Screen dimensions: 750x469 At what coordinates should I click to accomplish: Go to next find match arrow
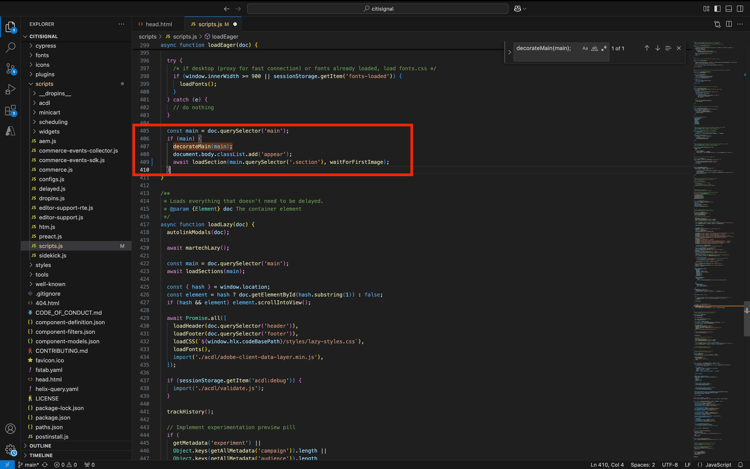click(657, 48)
